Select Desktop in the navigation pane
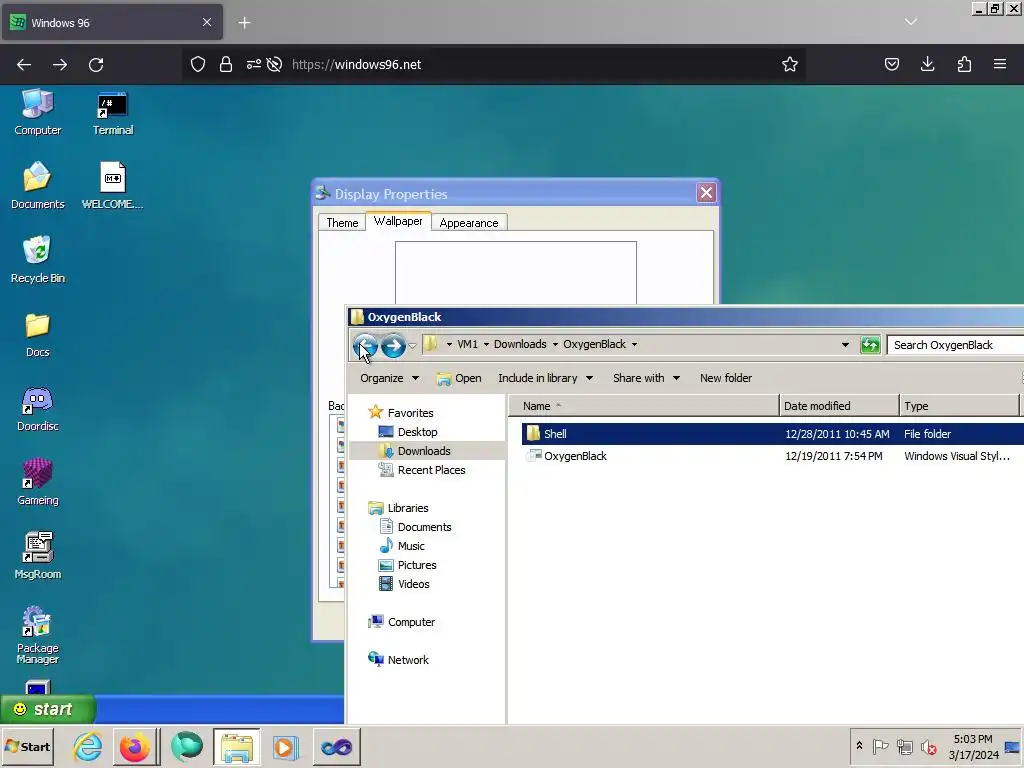 408,432
